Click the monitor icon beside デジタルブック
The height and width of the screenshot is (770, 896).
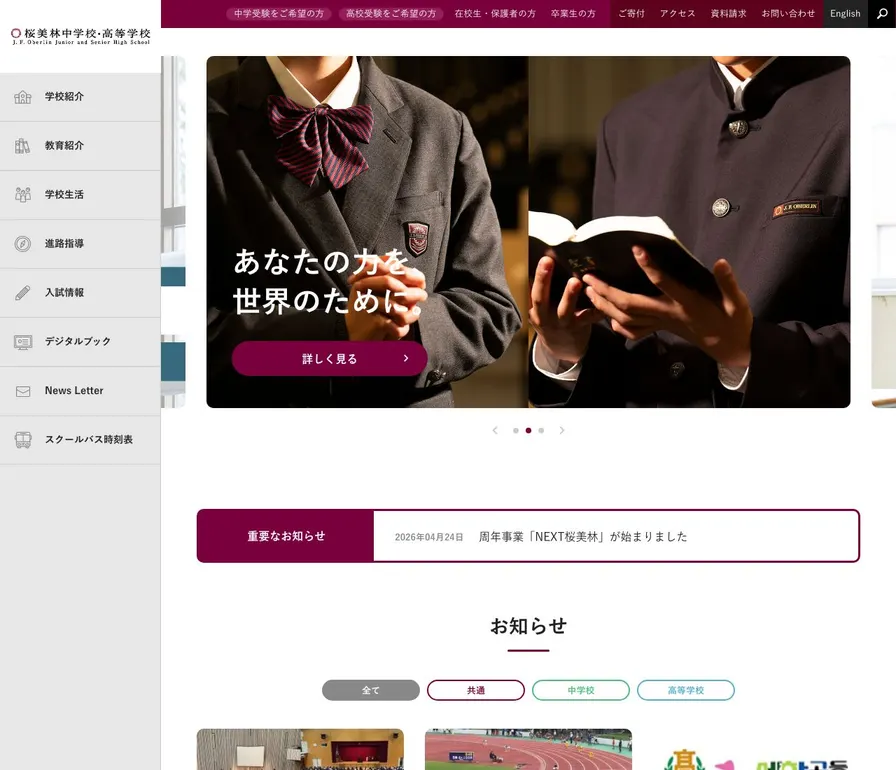tap(23, 342)
